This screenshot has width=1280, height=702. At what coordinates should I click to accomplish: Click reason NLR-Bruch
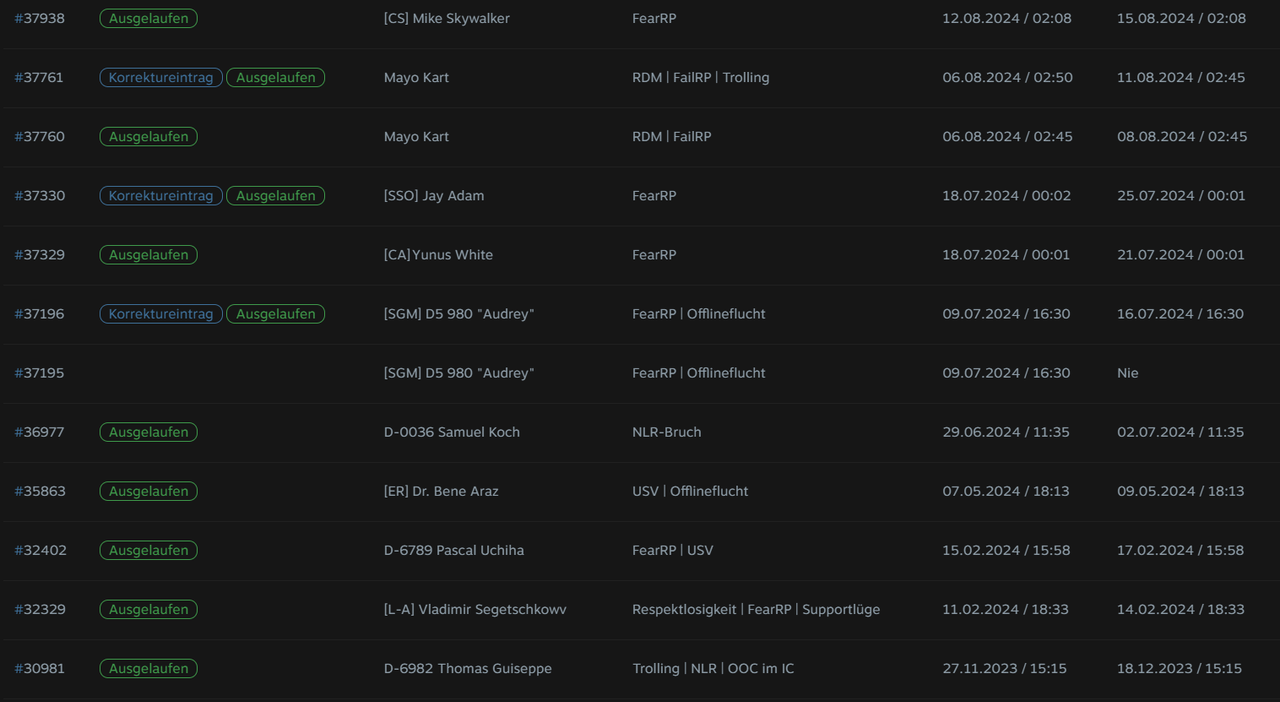point(667,431)
